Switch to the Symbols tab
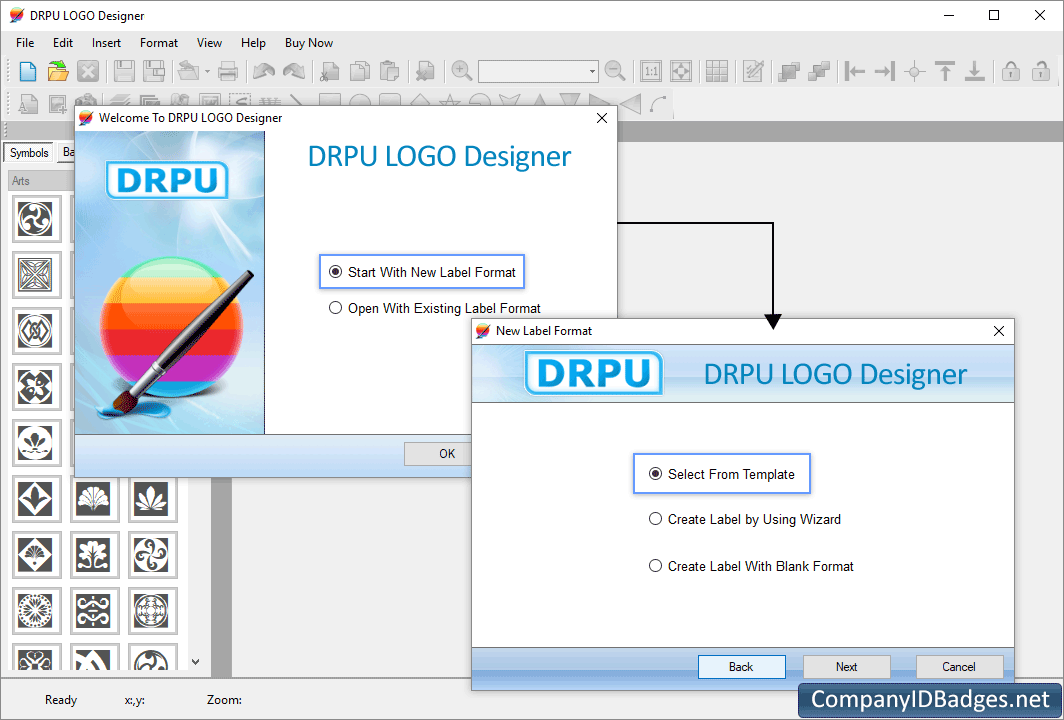The height and width of the screenshot is (720, 1064). pos(29,153)
